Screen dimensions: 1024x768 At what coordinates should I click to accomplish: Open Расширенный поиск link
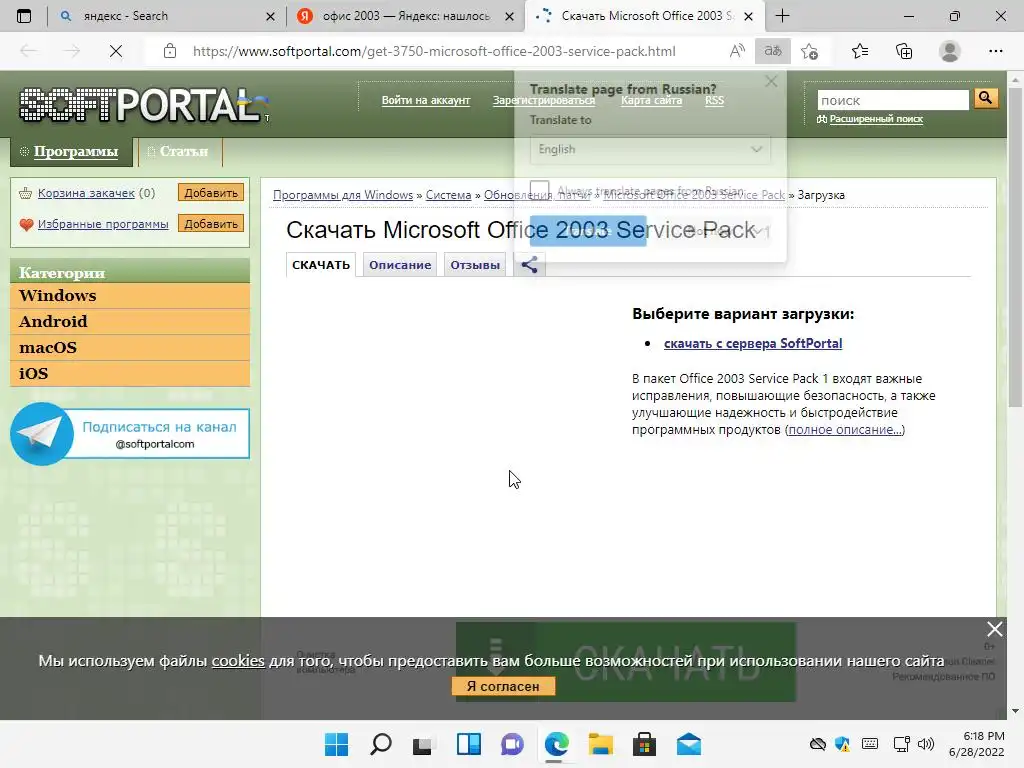(x=876, y=119)
